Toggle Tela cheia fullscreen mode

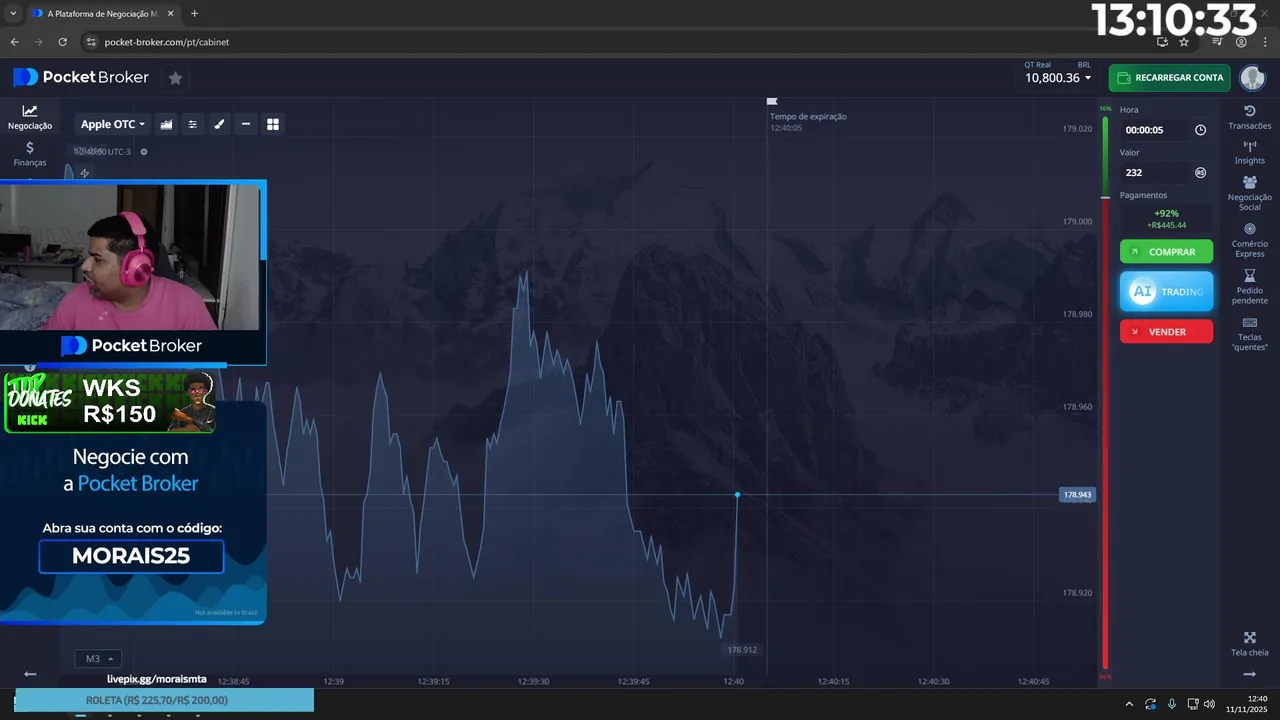click(x=1249, y=644)
